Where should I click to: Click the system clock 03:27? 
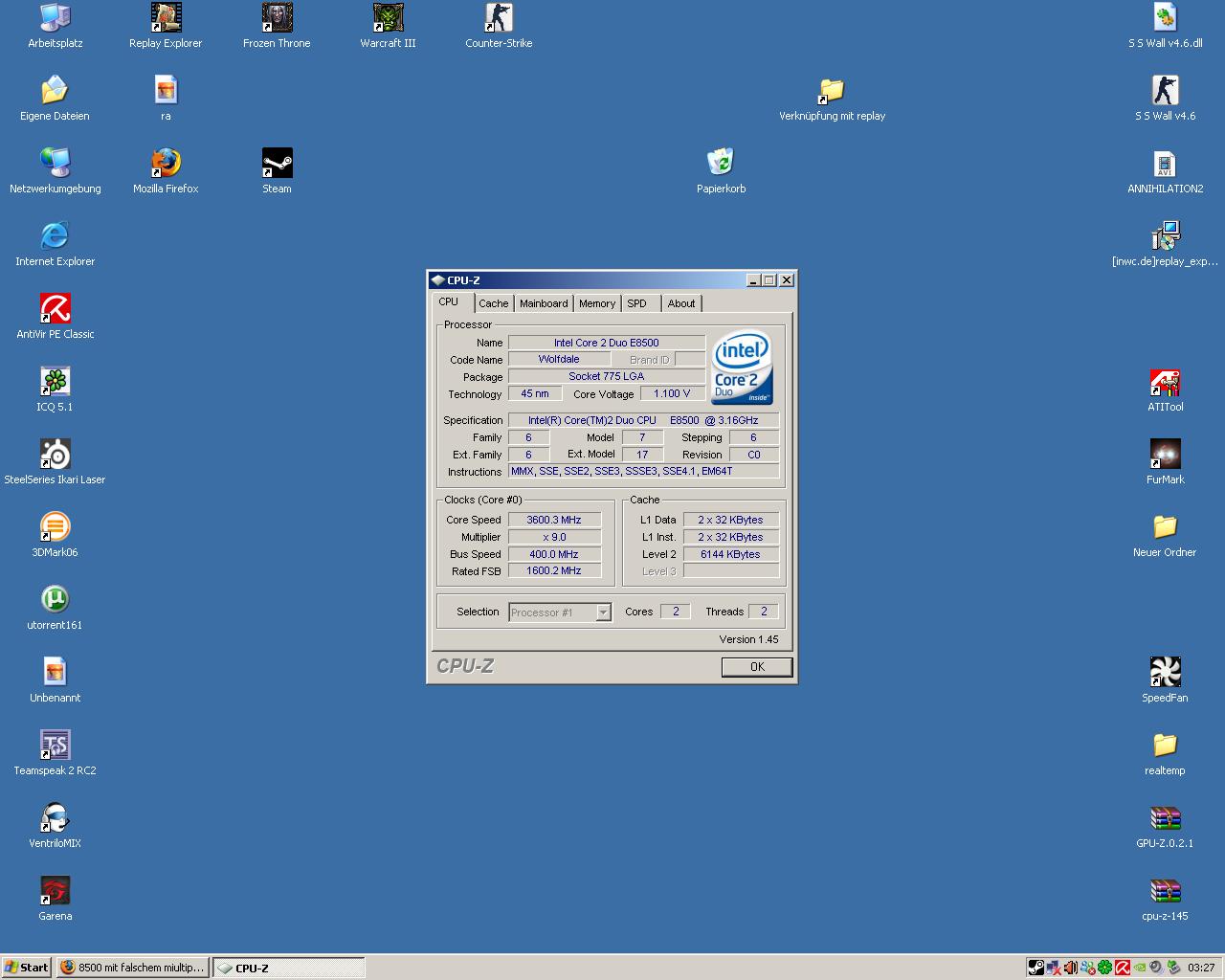1201,968
